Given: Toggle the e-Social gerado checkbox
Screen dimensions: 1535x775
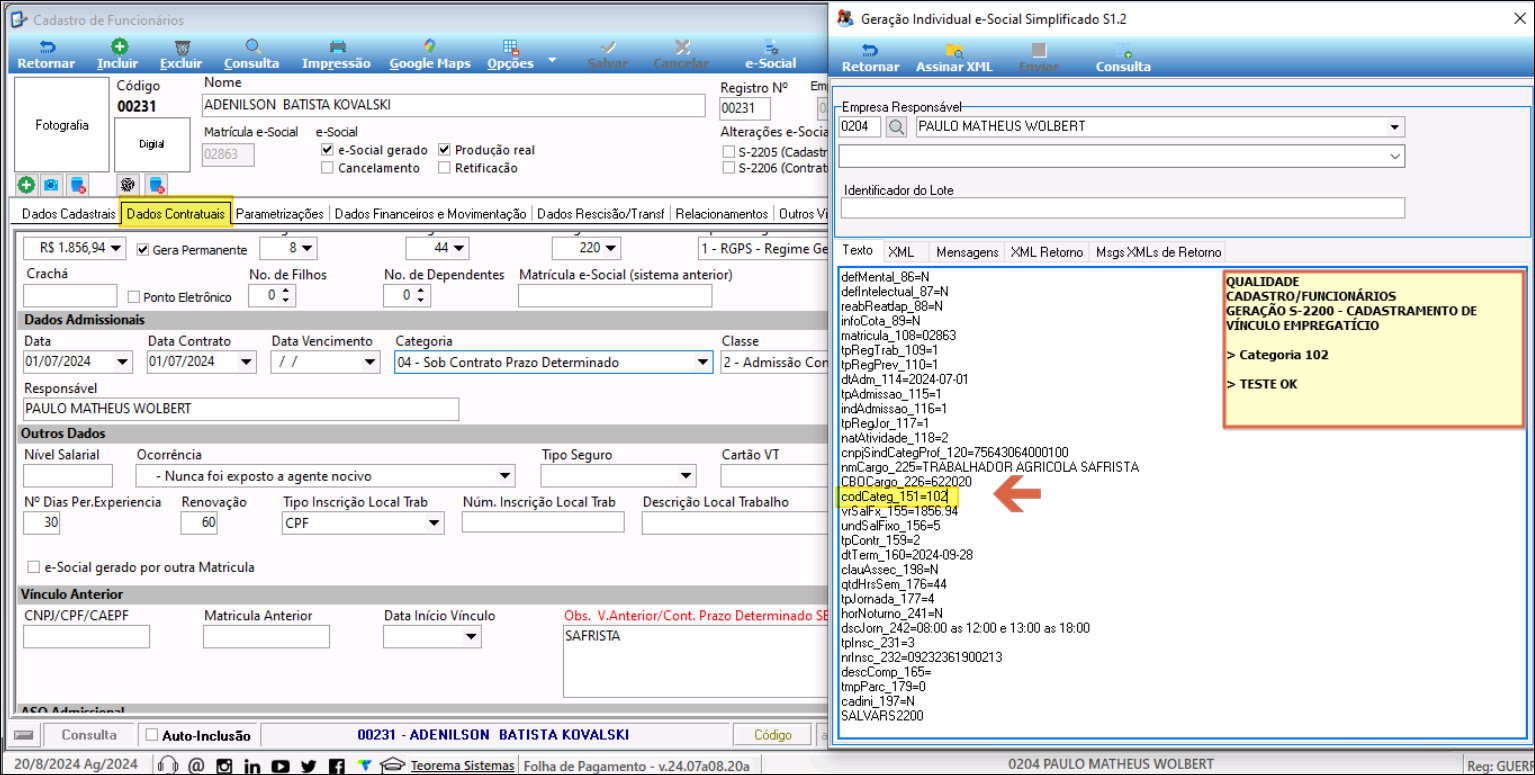Looking at the screenshot, I should click(327, 150).
